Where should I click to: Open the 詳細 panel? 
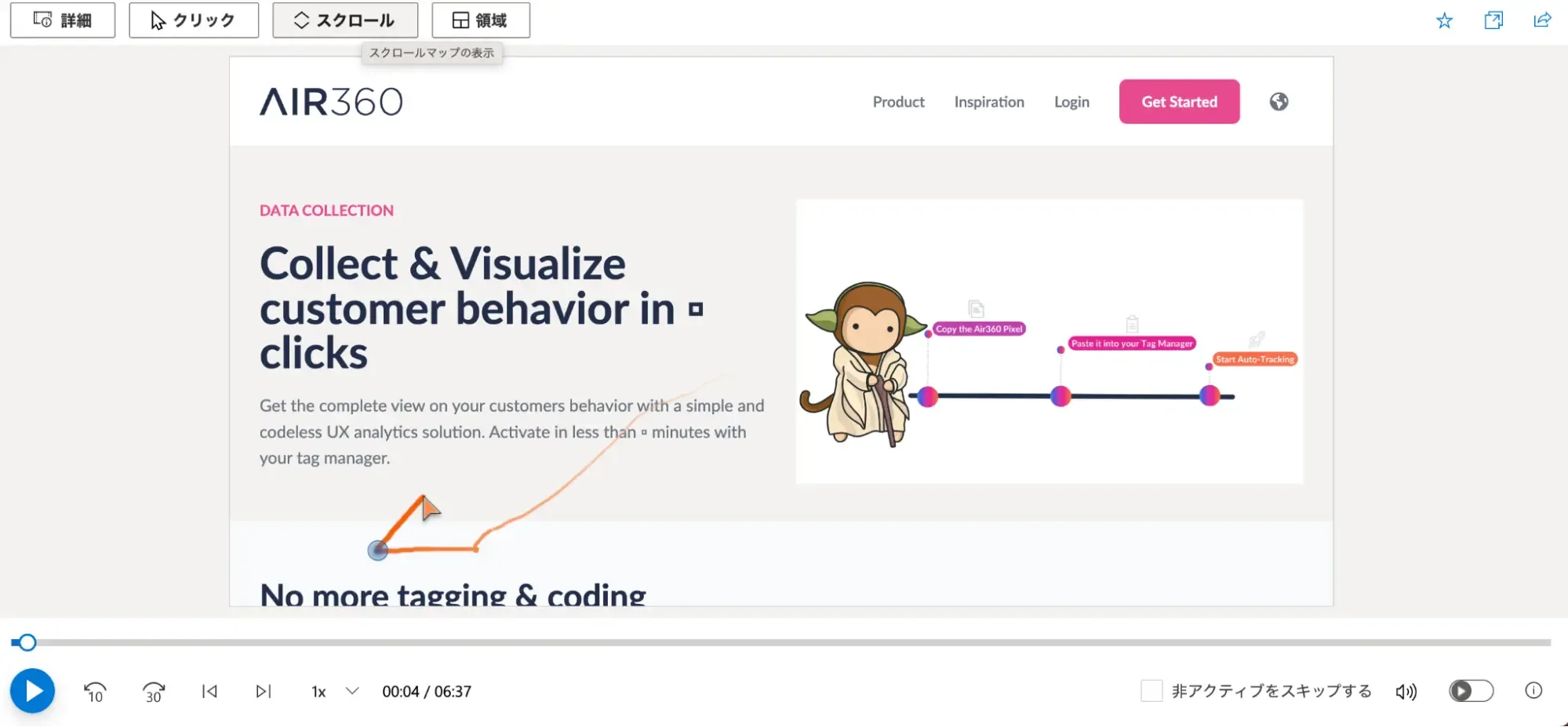tap(62, 20)
